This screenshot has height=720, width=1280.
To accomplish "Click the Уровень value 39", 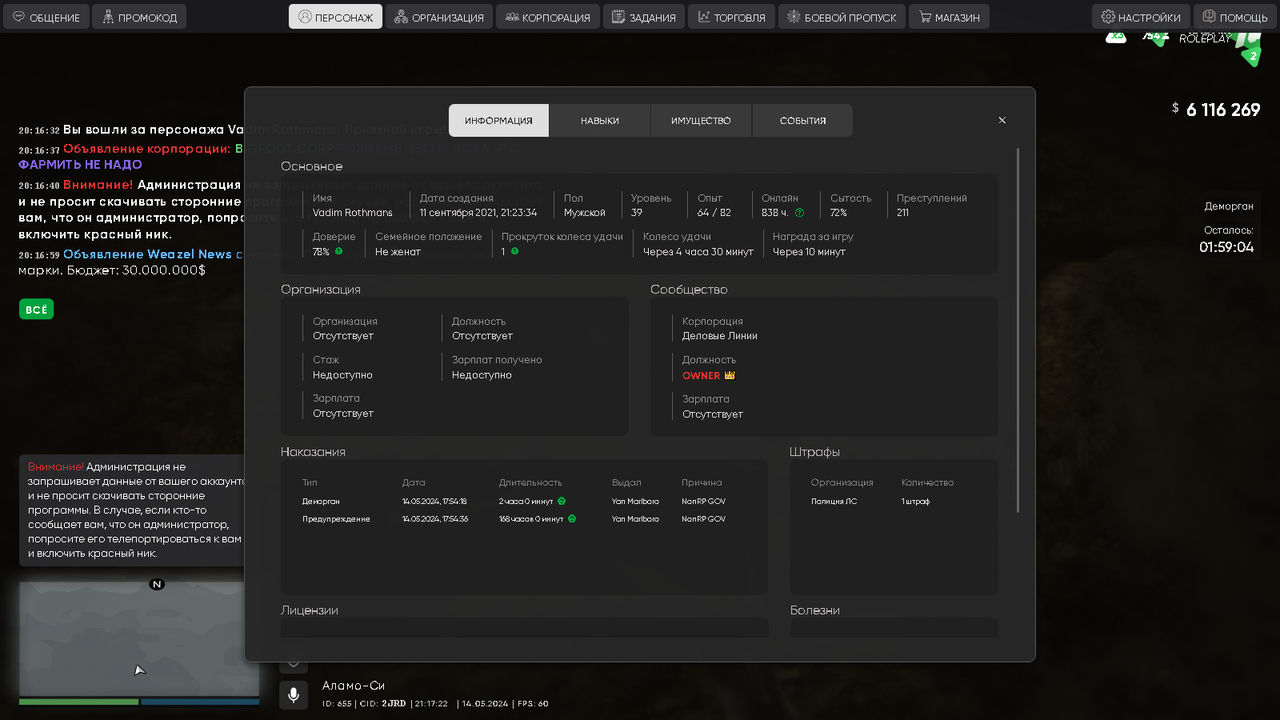I will pyautogui.click(x=637, y=212).
